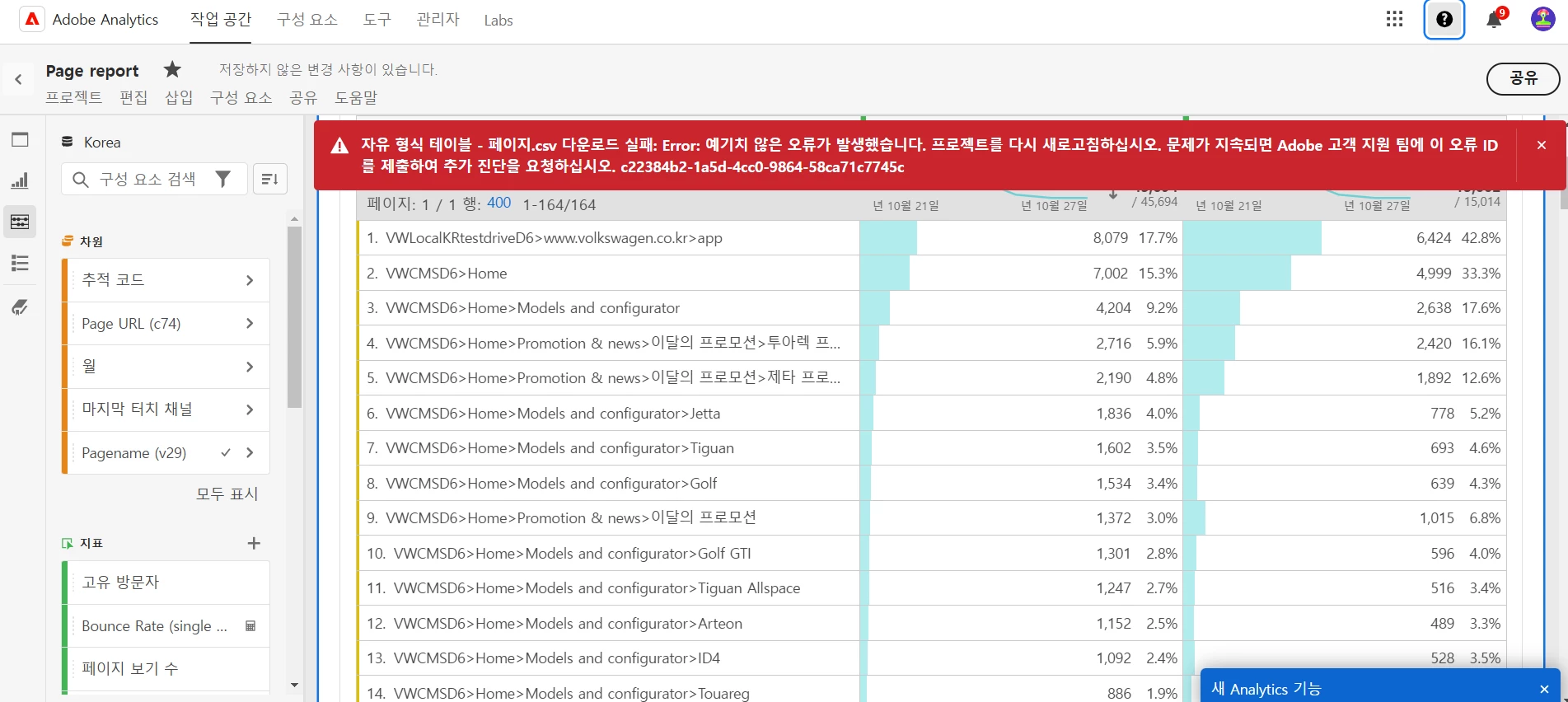
Task: Open the 공유 project menu
Action: click(303, 97)
